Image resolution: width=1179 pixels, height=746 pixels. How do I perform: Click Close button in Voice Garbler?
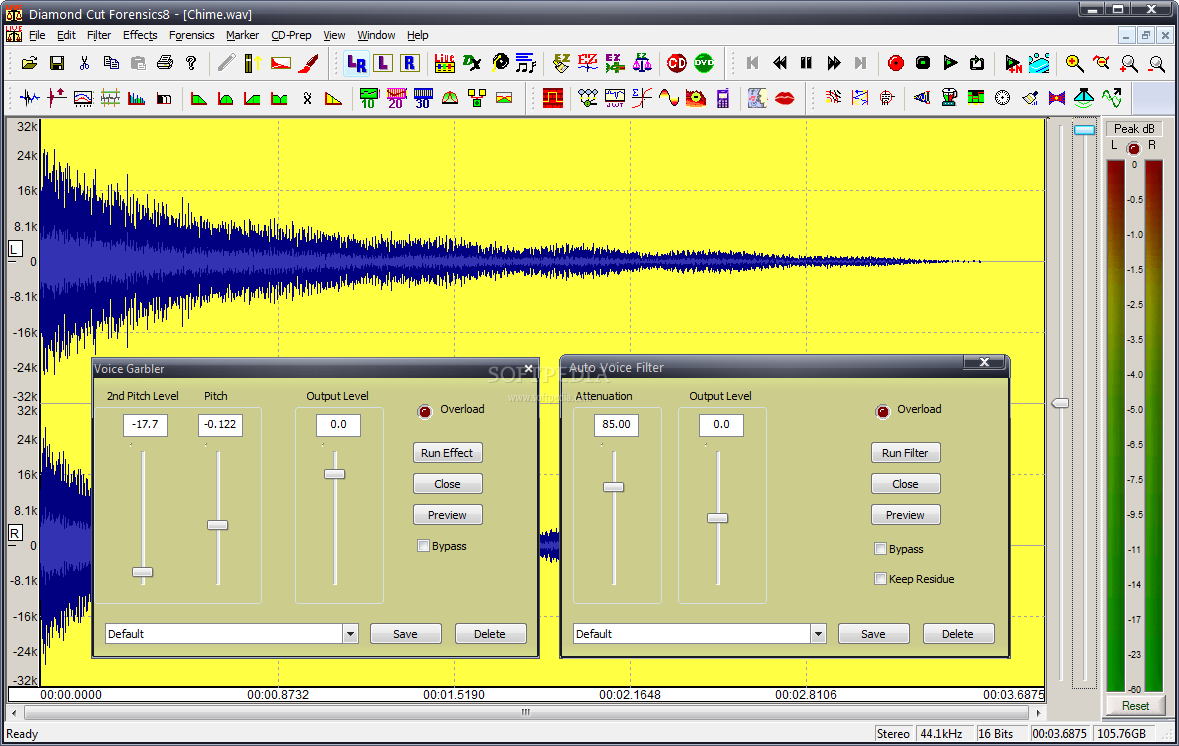(447, 484)
